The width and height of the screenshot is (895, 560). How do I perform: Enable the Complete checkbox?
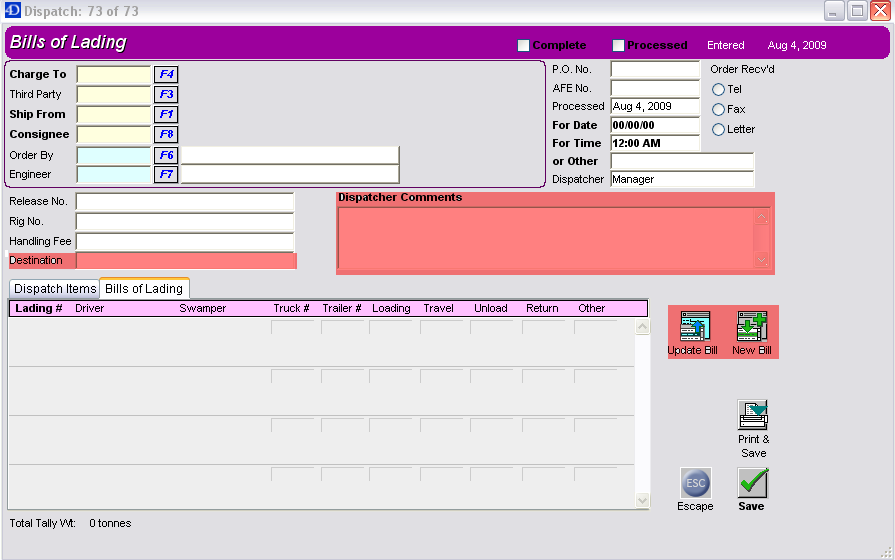[523, 46]
